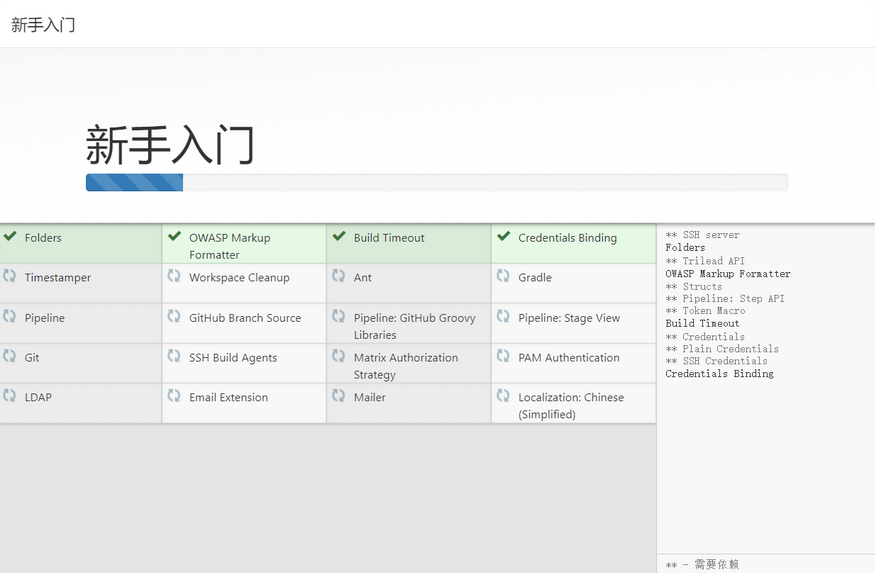The width and height of the screenshot is (875, 573).
Task: Click the 新手入门 header title at top
Action: pos(43,25)
